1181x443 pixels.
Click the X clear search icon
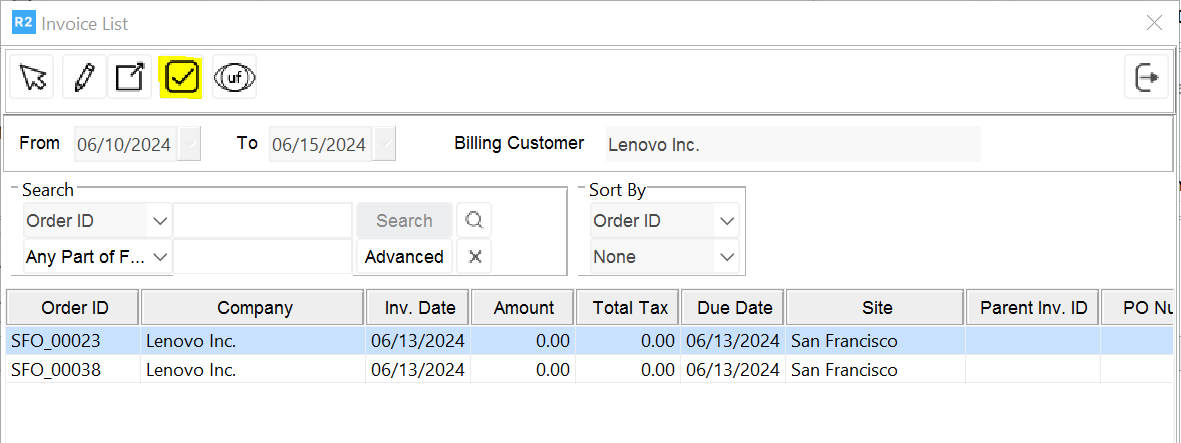tap(474, 257)
